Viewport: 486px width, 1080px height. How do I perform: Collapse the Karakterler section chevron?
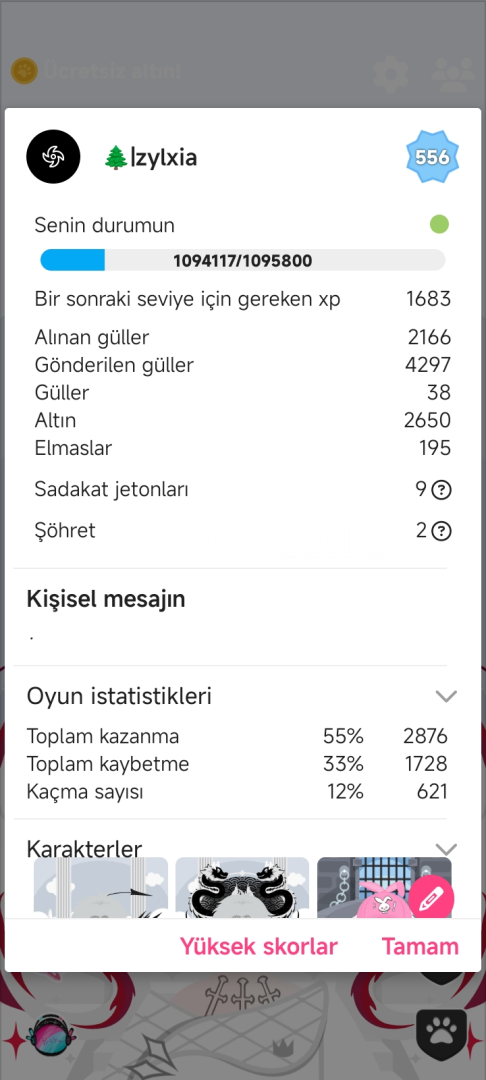click(447, 849)
